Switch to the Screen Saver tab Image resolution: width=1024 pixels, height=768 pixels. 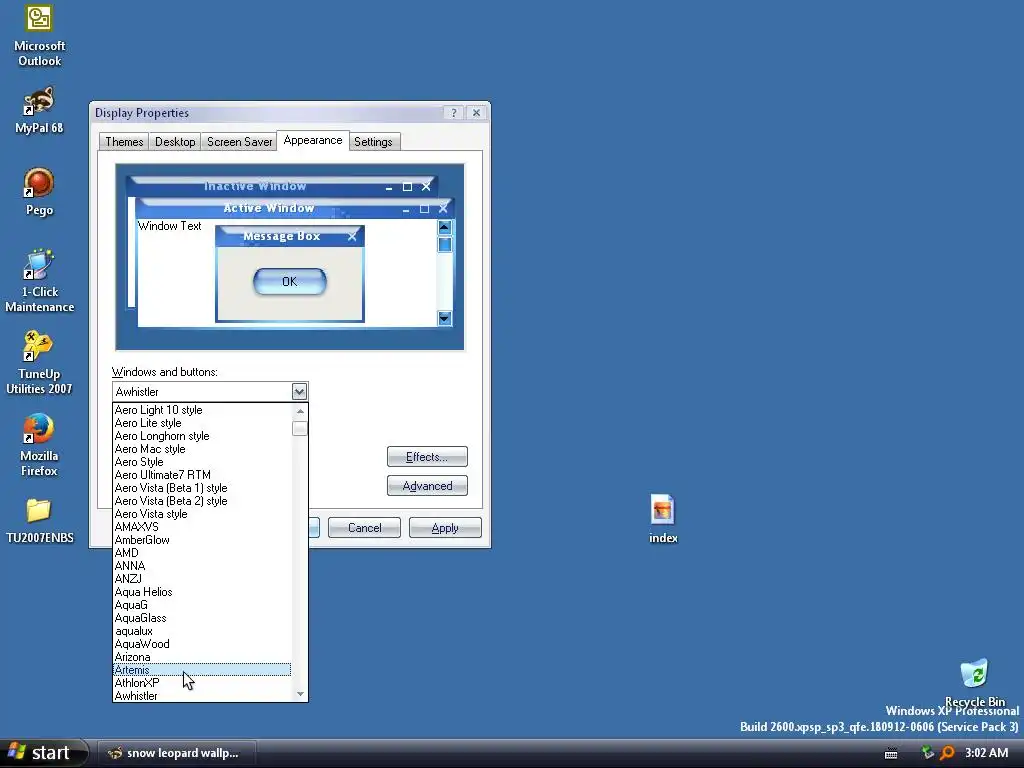(239, 142)
